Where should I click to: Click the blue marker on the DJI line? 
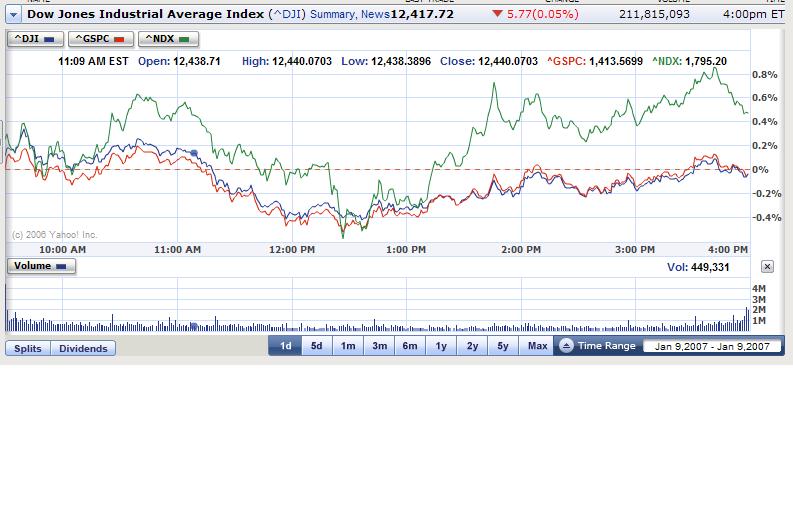point(194,153)
